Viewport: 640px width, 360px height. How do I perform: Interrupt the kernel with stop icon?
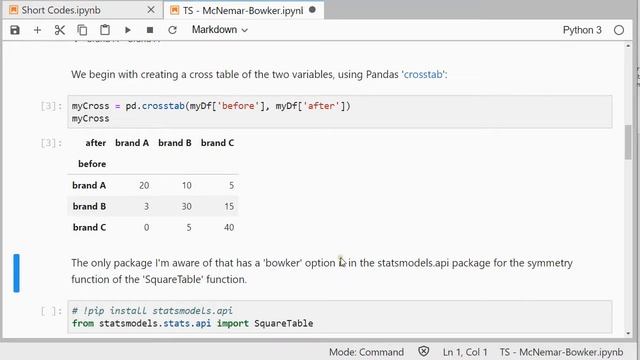150,30
